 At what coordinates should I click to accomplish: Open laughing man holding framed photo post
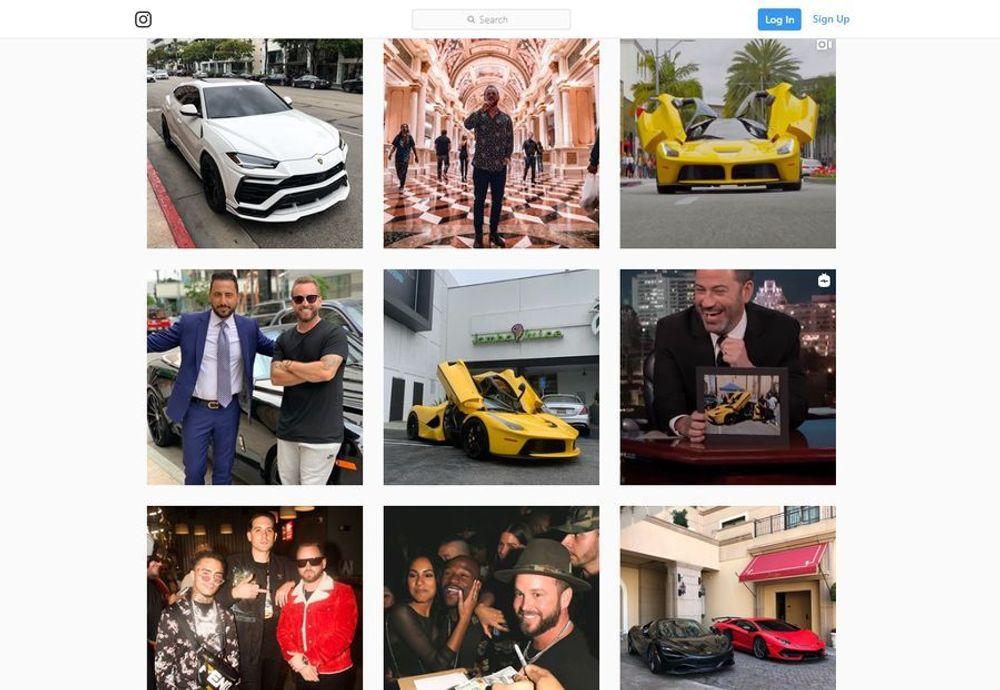728,377
